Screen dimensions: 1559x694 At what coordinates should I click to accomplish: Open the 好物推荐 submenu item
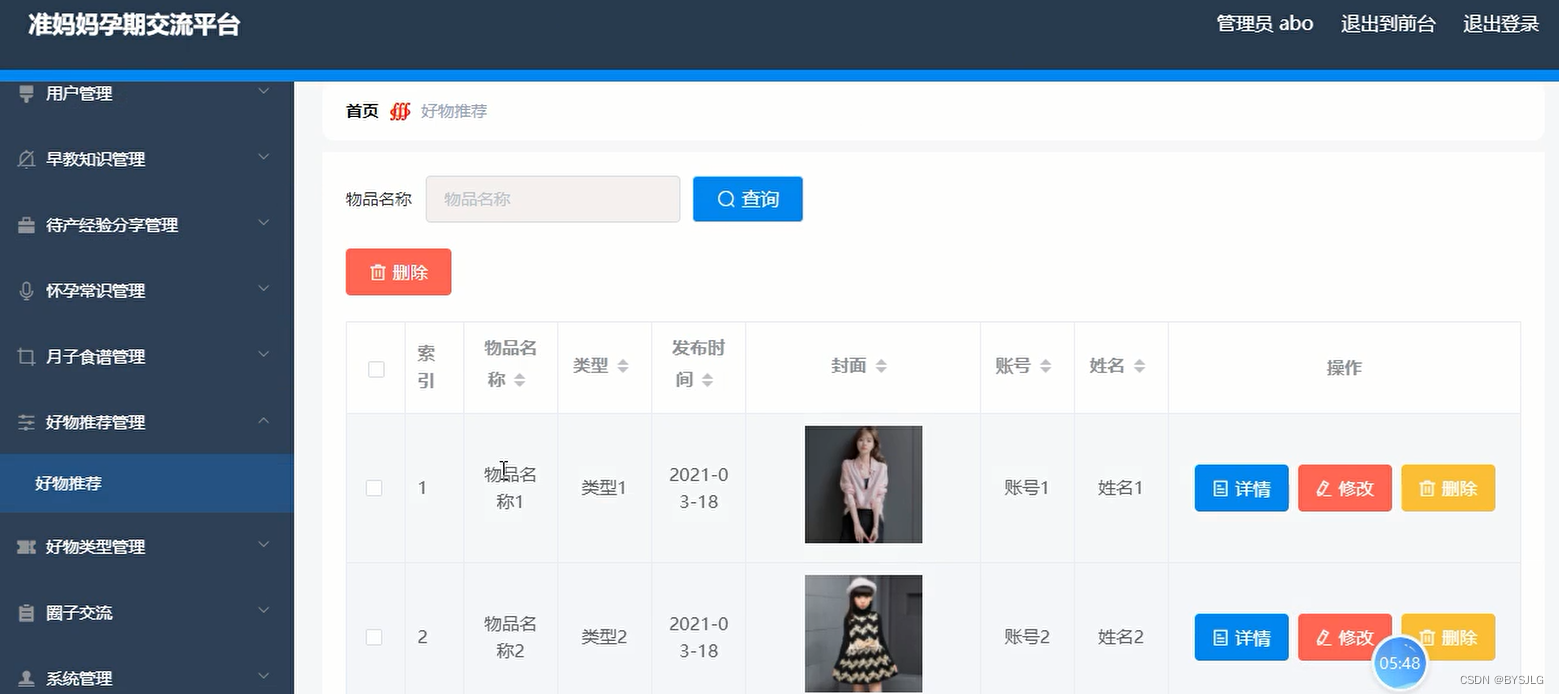coord(147,484)
